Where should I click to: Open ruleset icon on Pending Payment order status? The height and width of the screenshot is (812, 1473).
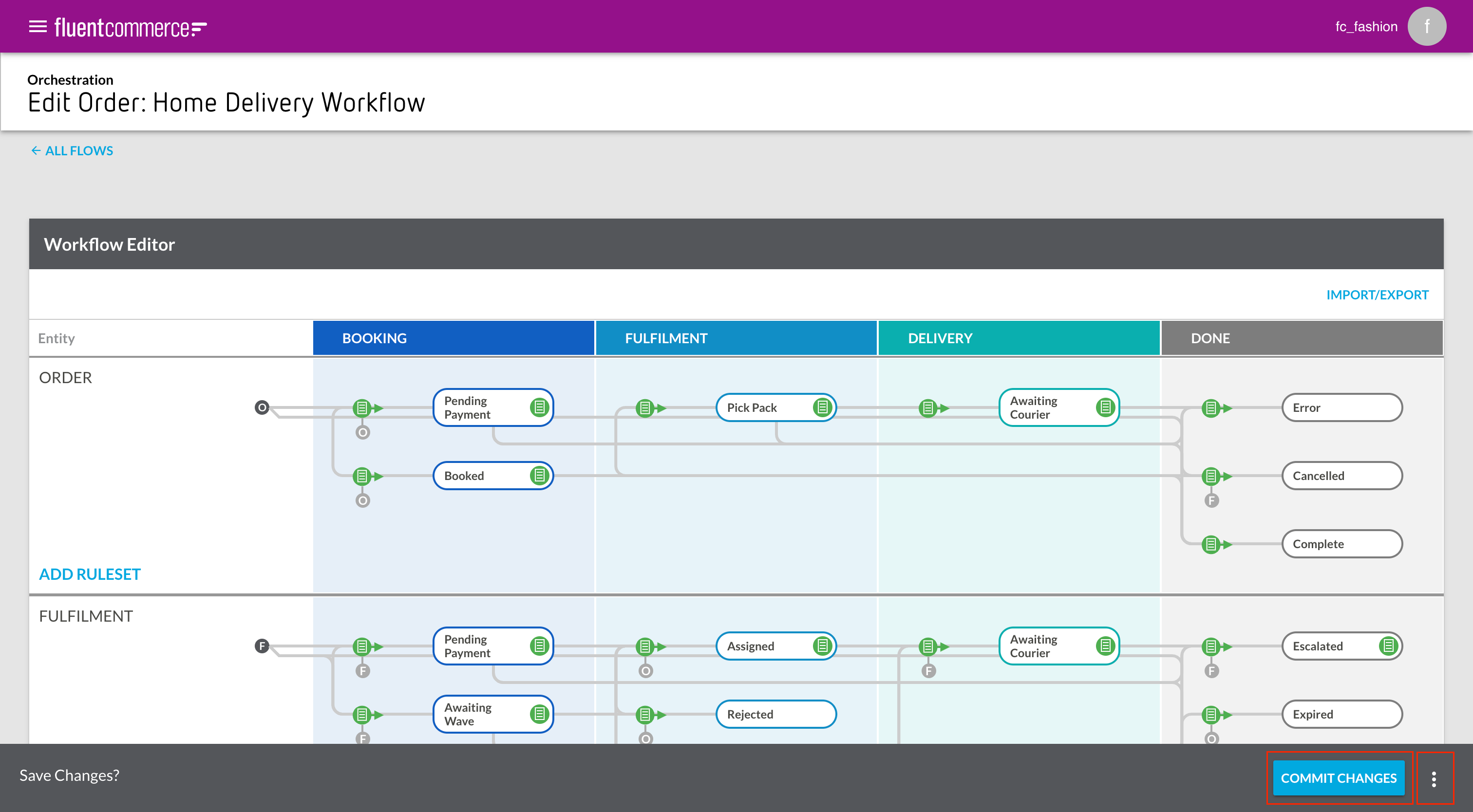(x=539, y=407)
